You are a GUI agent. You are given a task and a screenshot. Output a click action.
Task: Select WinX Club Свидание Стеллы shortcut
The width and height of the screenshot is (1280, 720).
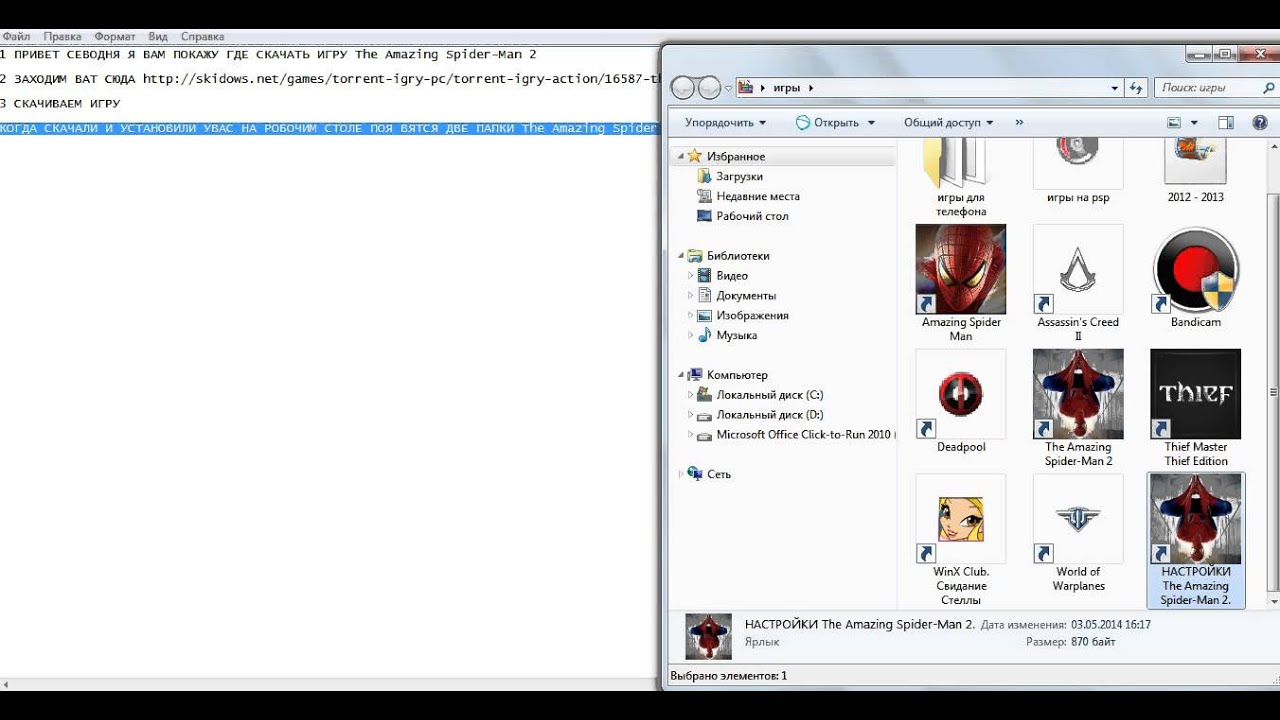click(961, 540)
